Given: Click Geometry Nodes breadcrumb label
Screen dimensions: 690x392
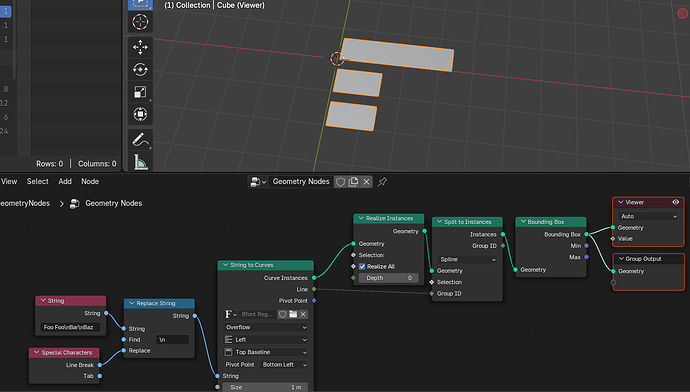Looking at the screenshot, I should click(114, 203).
